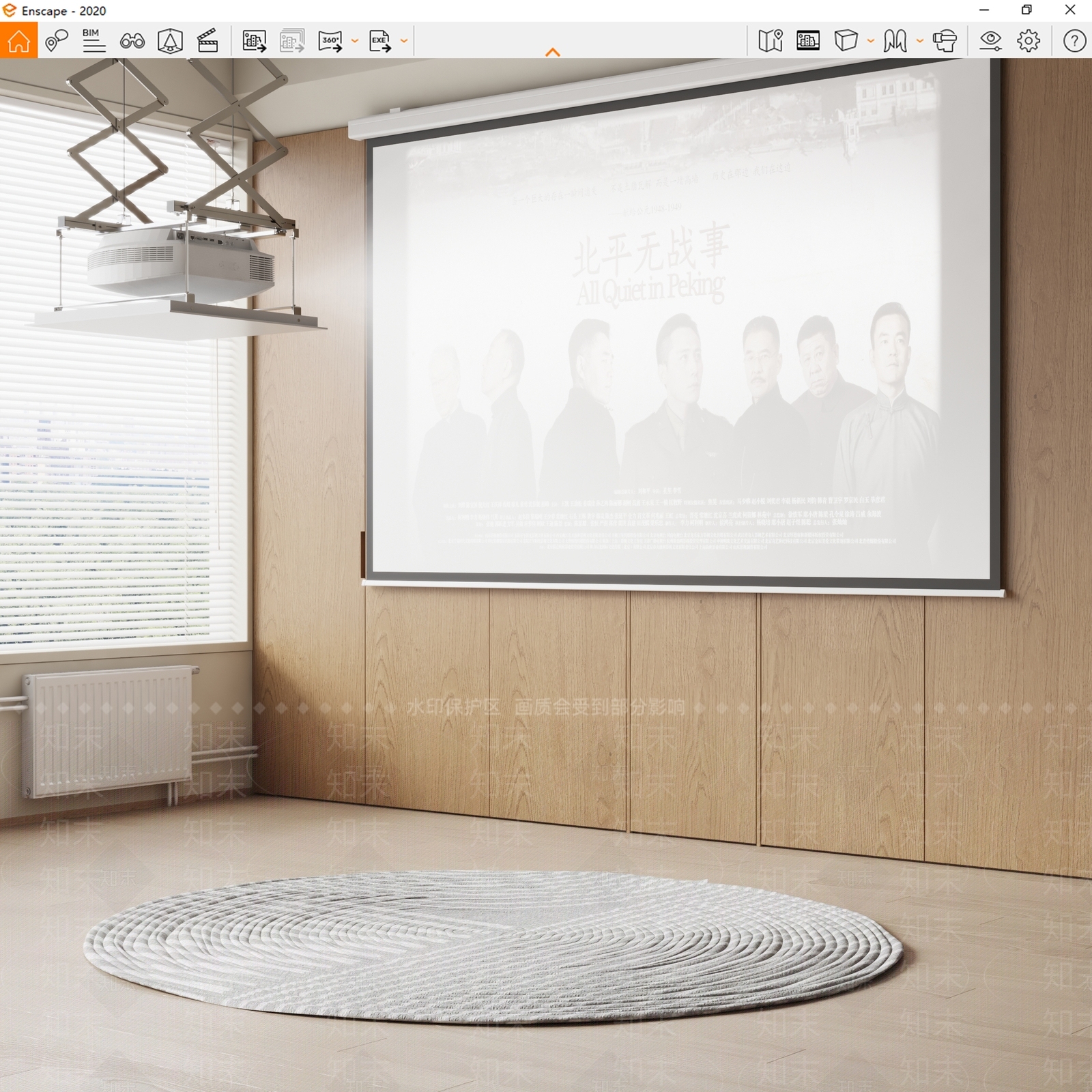Open the calendar-style panel icon beside the minimap
The height and width of the screenshot is (1092, 1092).
808,41
